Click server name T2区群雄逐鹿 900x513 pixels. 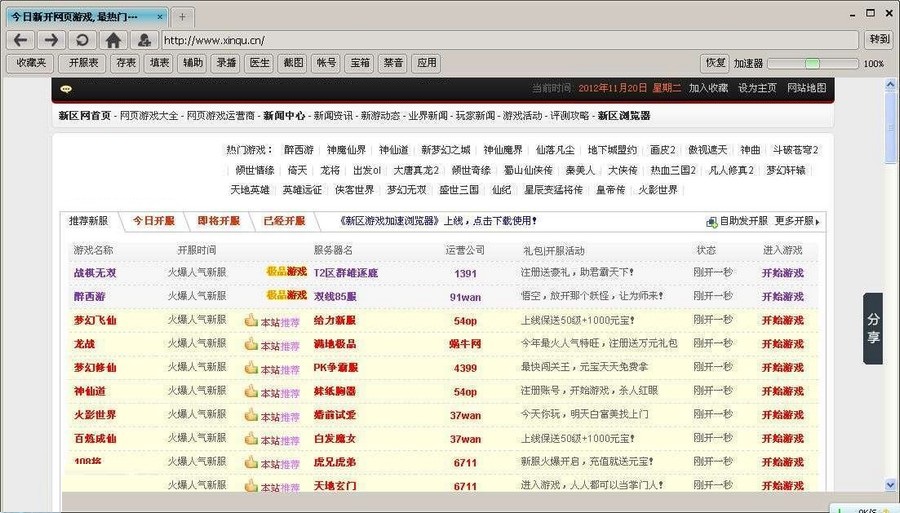tap(346, 273)
